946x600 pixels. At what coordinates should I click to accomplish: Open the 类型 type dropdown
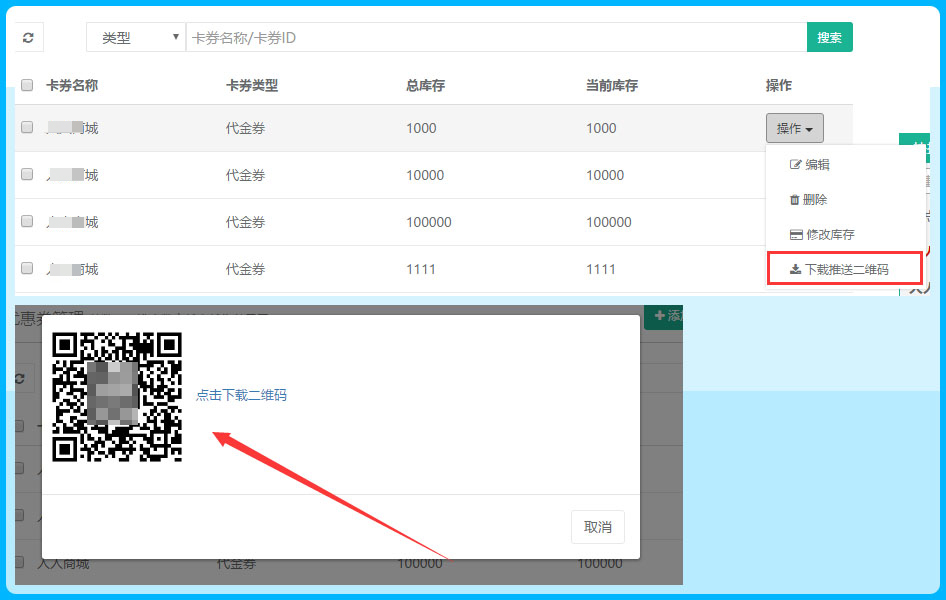[136, 38]
